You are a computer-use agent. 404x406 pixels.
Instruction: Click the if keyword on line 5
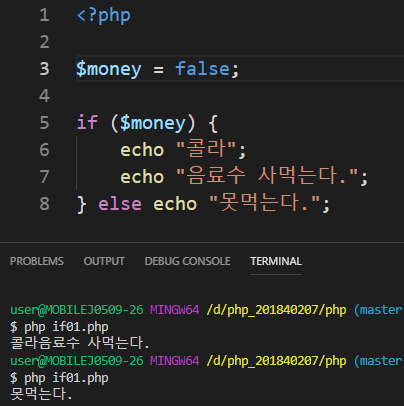[x=87, y=122]
